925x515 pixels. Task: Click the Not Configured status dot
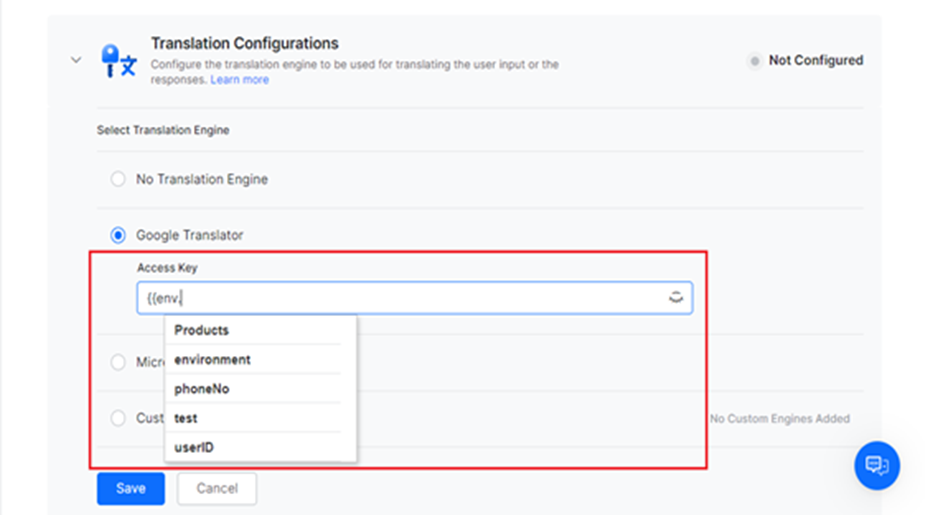click(x=754, y=61)
